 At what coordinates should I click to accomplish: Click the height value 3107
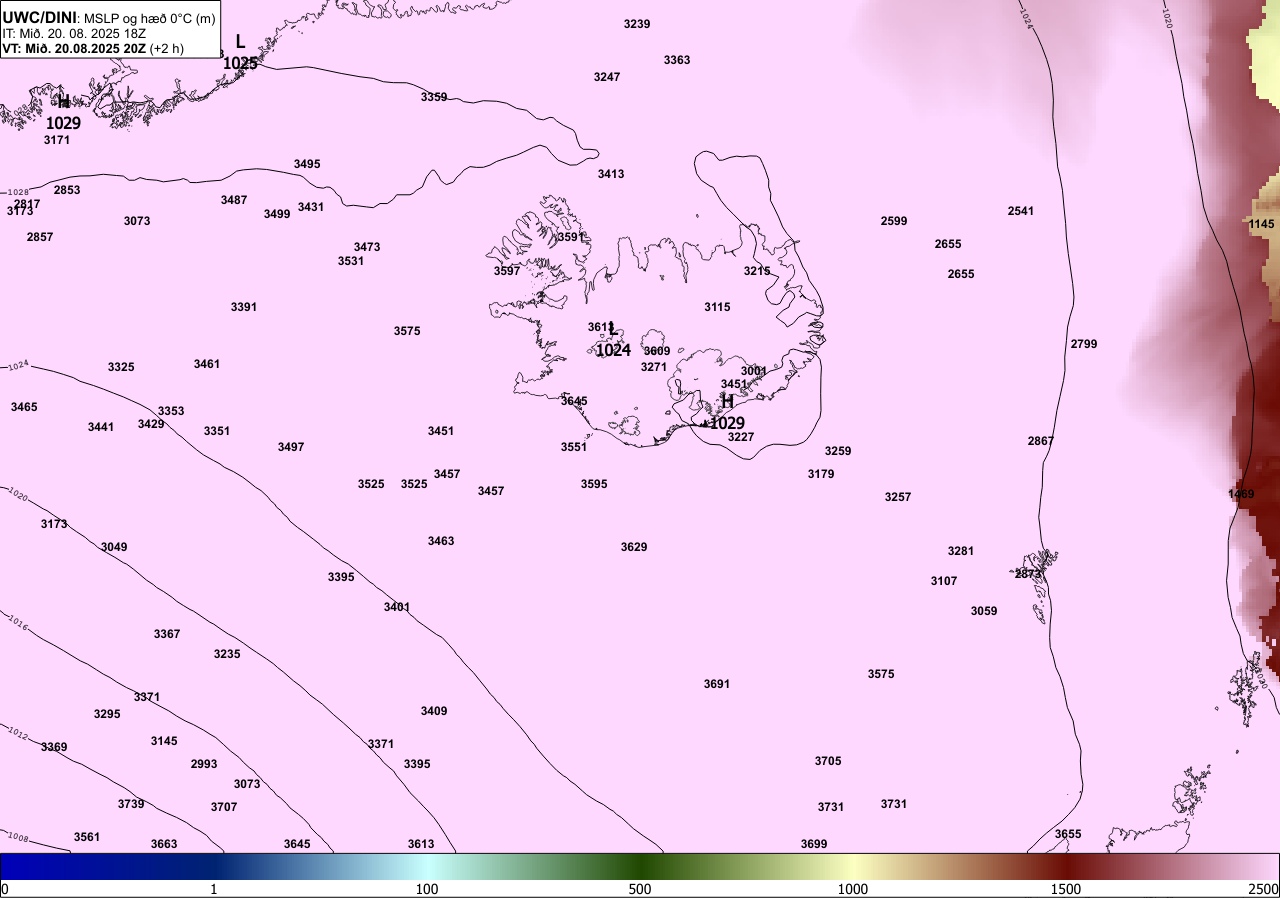tap(944, 581)
